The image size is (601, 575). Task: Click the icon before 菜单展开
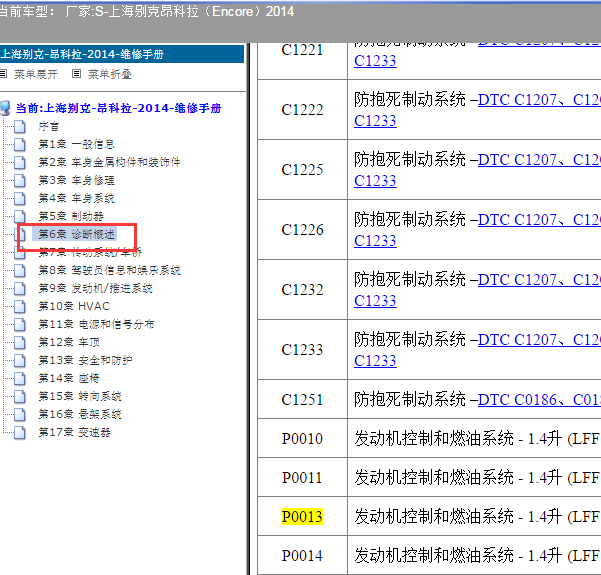tap(4, 74)
